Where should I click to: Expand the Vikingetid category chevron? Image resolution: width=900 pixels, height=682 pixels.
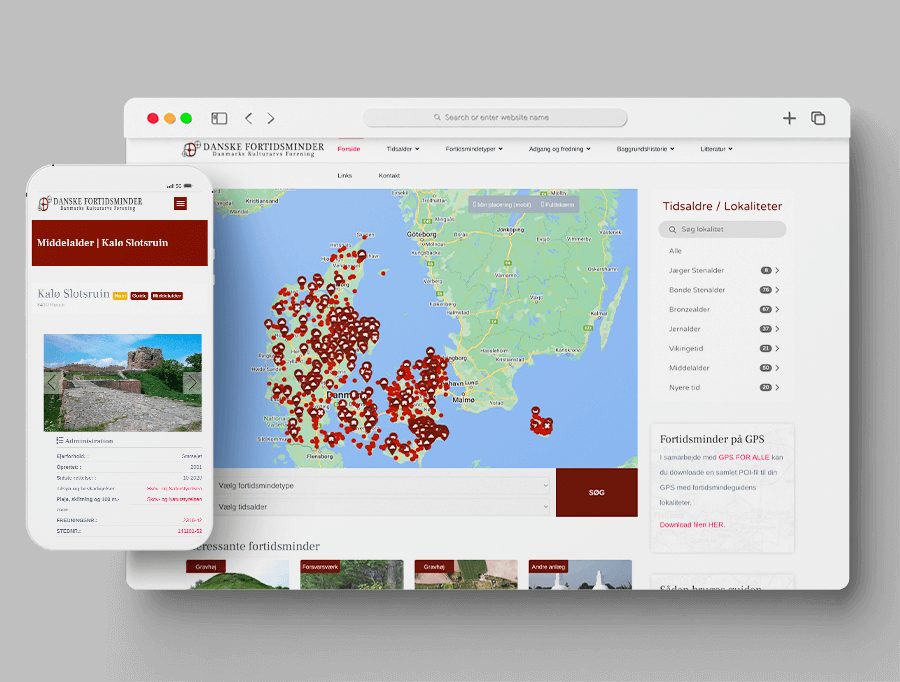(x=777, y=349)
